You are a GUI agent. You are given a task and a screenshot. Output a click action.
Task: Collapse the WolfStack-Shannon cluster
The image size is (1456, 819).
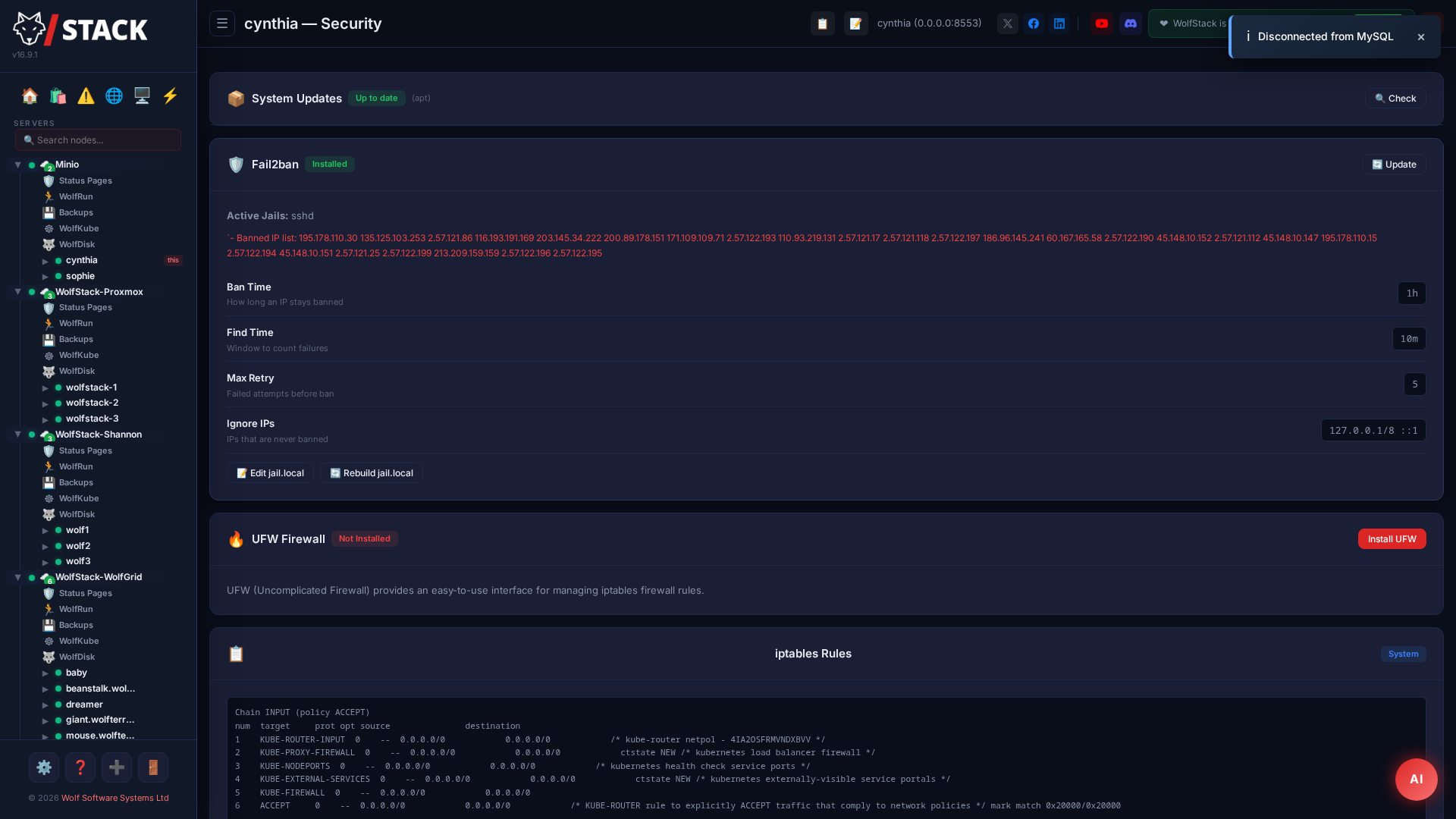pos(17,435)
